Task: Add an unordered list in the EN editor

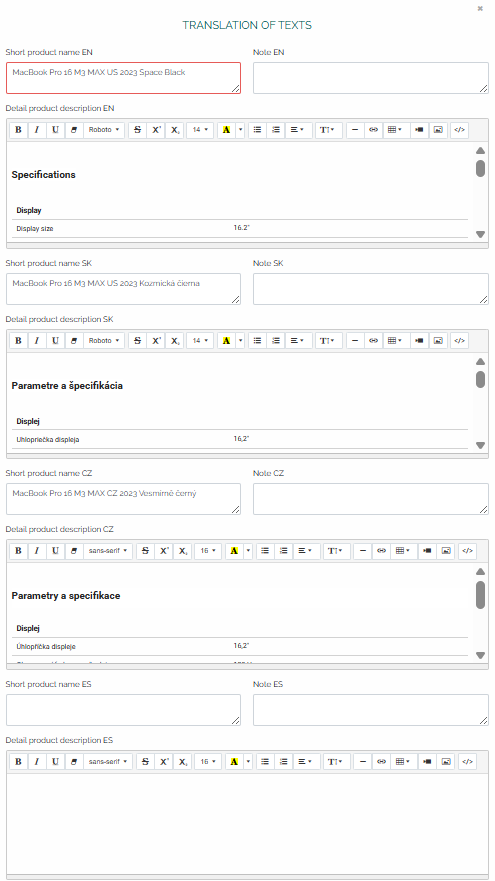Action: tap(257, 130)
